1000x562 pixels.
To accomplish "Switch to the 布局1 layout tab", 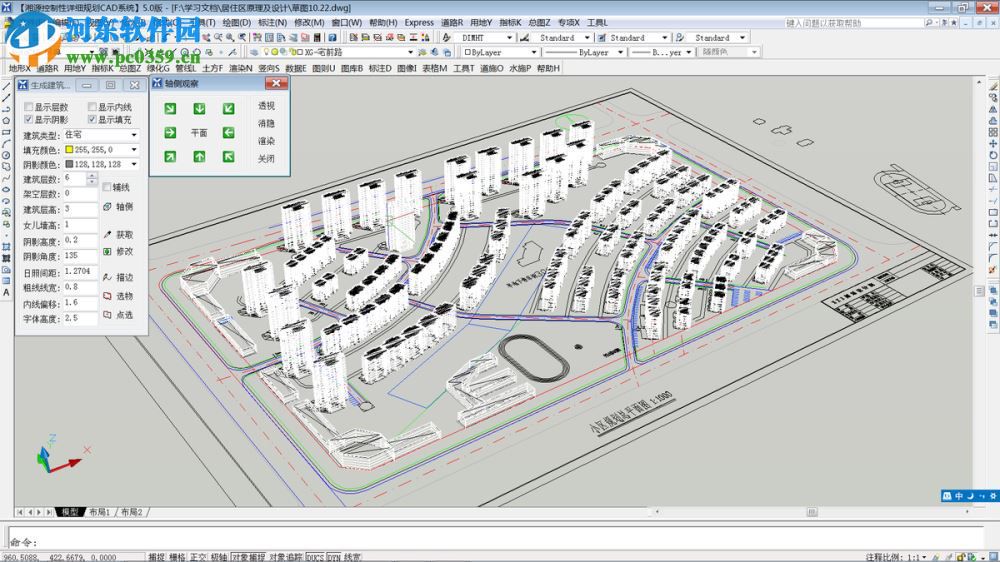I will [x=101, y=512].
